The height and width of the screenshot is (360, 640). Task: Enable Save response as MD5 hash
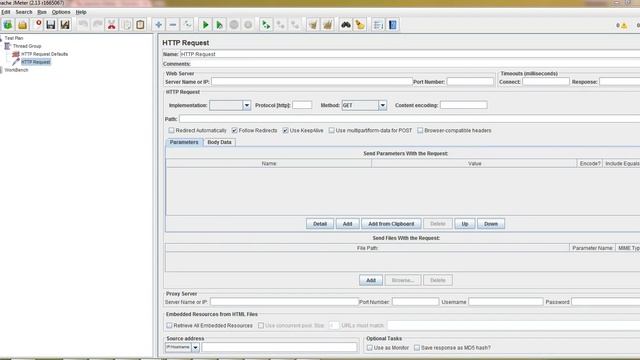tap(417, 348)
